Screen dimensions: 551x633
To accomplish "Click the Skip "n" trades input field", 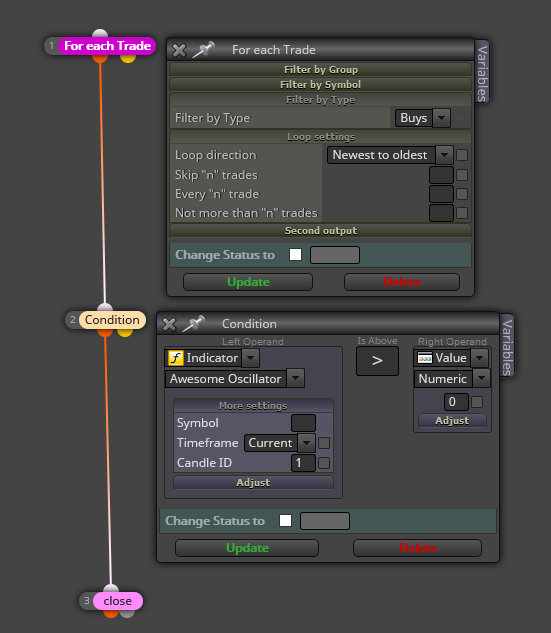I will pyautogui.click(x=441, y=175).
